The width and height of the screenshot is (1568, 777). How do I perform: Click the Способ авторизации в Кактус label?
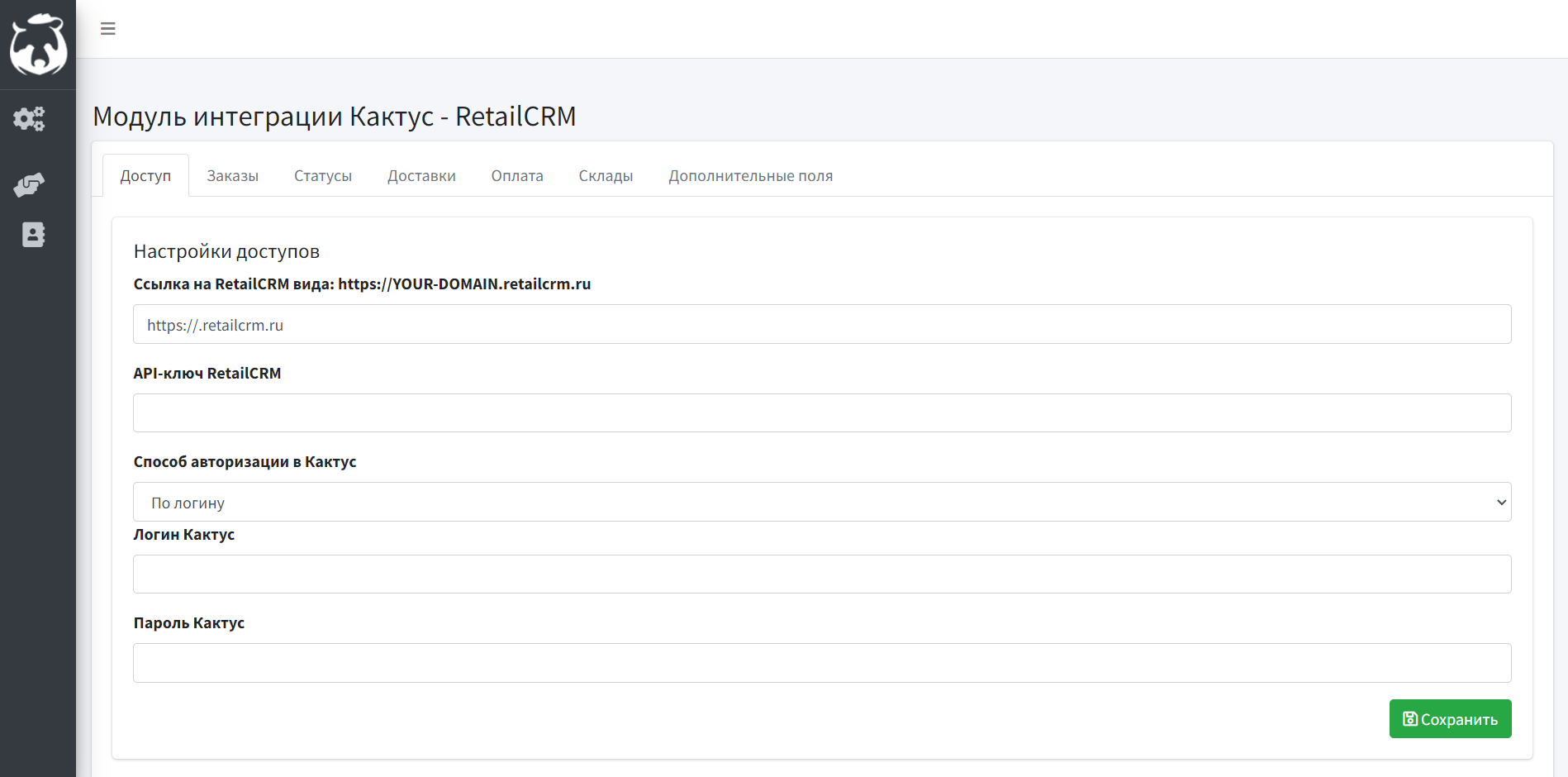click(245, 461)
